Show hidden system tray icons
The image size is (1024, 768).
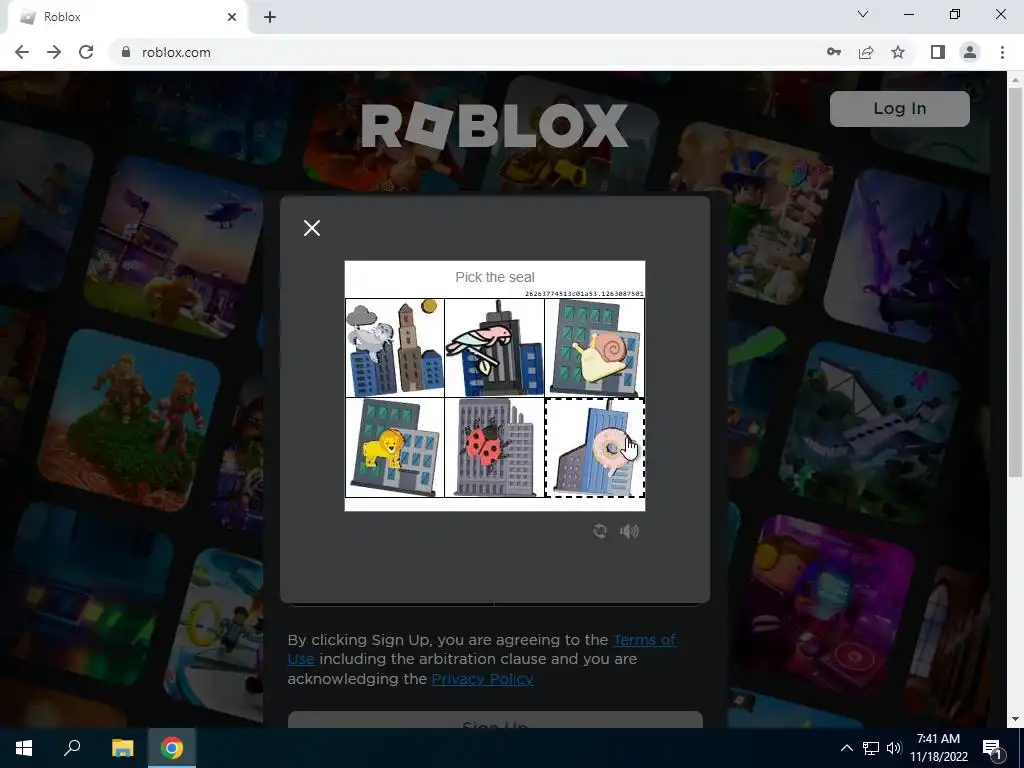tap(846, 748)
